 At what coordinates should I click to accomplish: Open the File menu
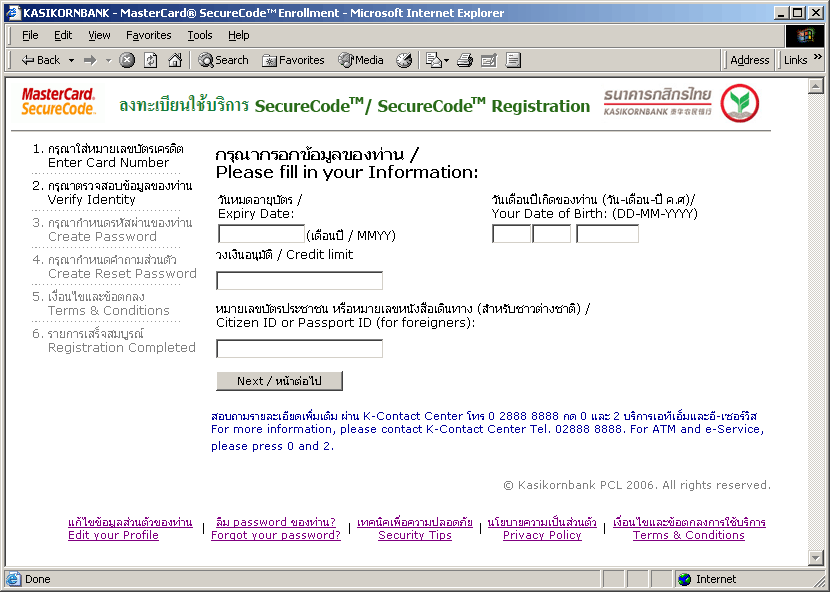point(30,35)
